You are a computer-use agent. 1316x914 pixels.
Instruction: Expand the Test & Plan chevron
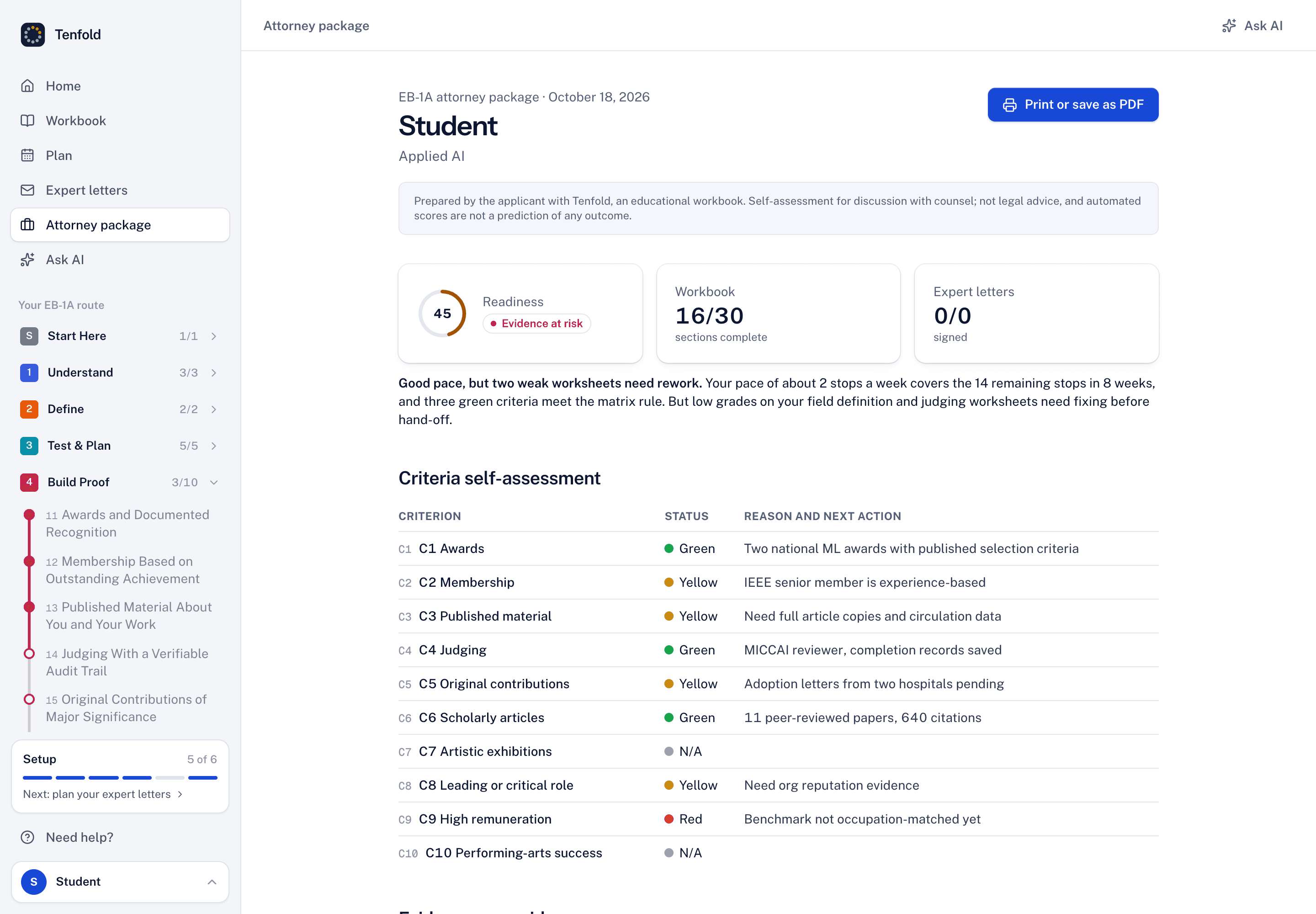coord(213,446)
